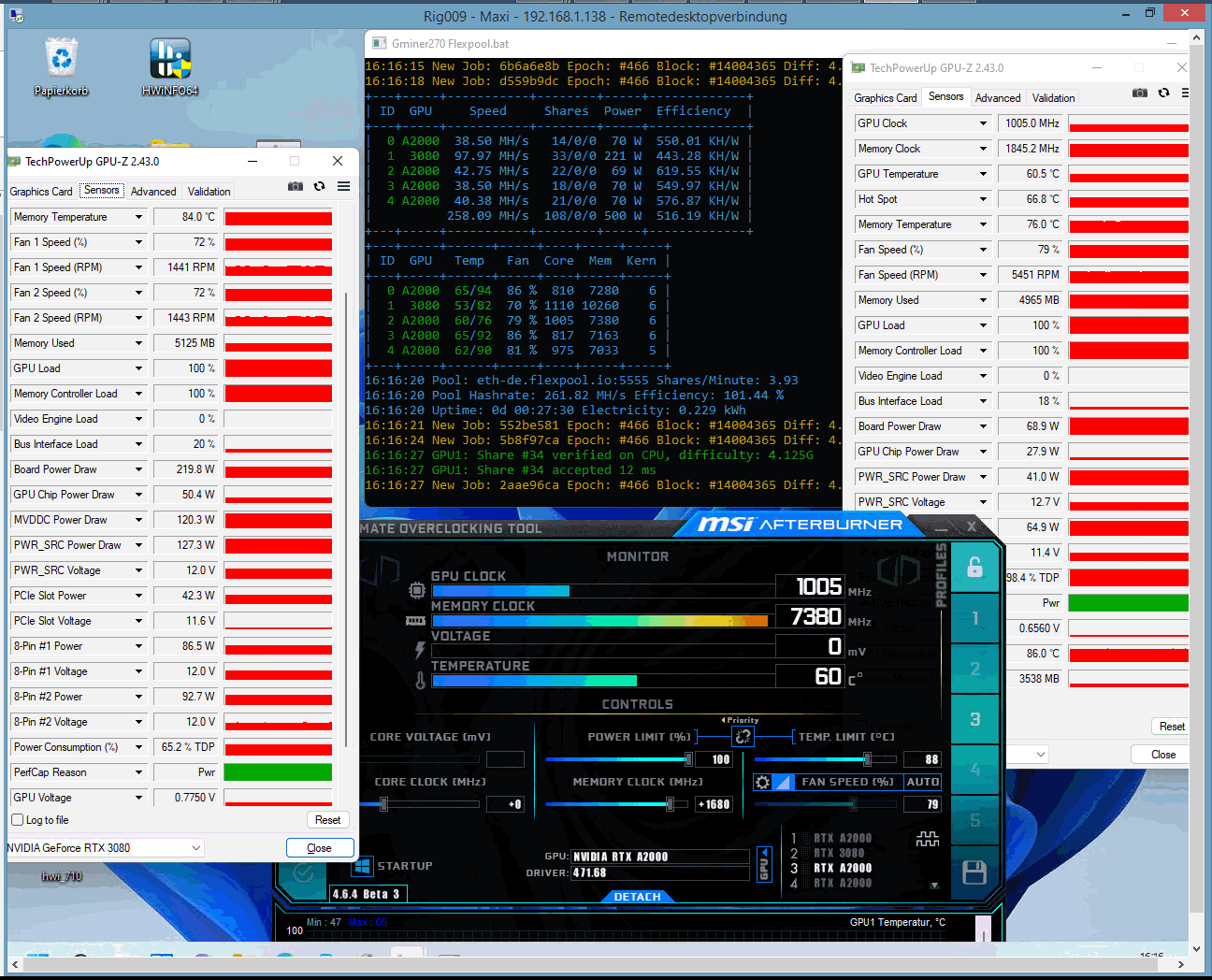
Task: Click user-defined fan curve icon in Afterburner
Action: (x=784, y=782)
